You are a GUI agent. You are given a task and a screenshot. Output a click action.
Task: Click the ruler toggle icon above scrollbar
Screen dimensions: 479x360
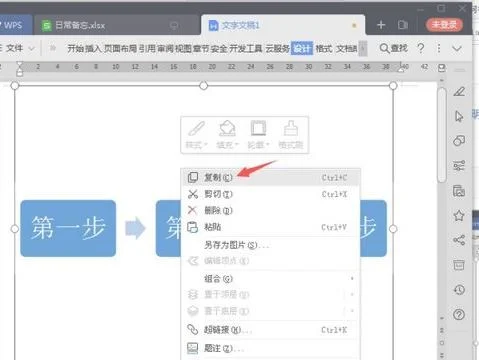(x=442, y=68)
